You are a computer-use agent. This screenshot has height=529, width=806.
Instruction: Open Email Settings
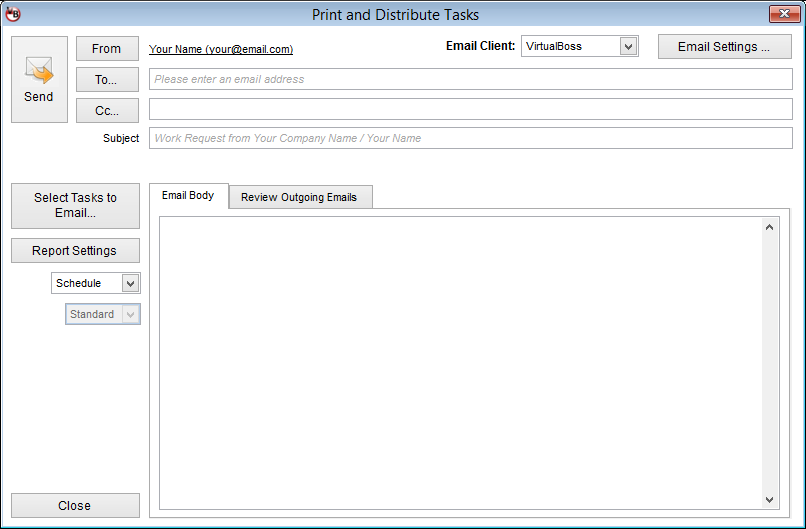point(724,47)
